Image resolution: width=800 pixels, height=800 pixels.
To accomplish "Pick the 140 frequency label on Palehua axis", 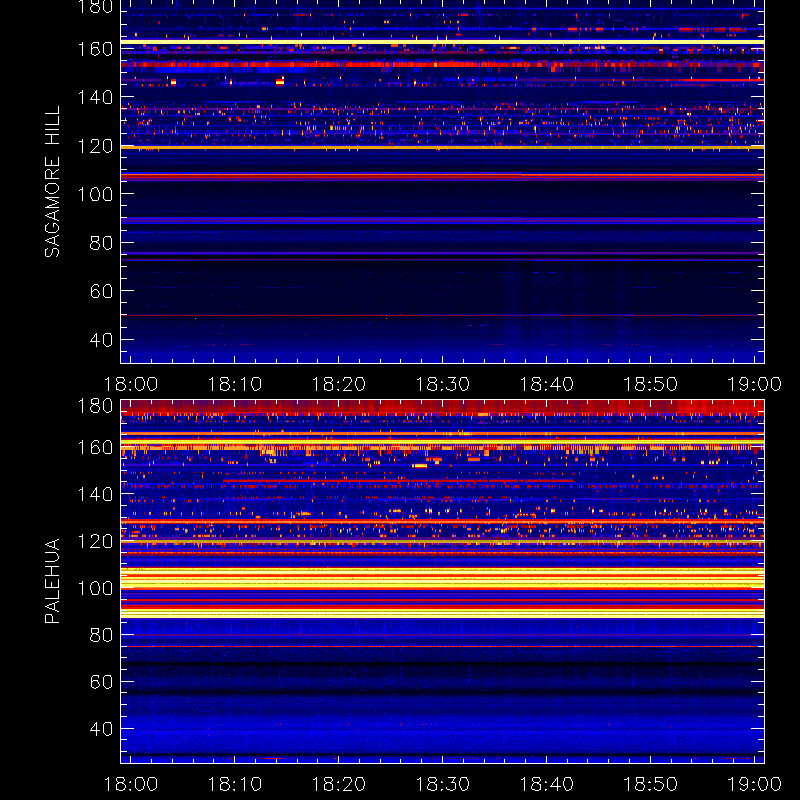I will point(95,494).
